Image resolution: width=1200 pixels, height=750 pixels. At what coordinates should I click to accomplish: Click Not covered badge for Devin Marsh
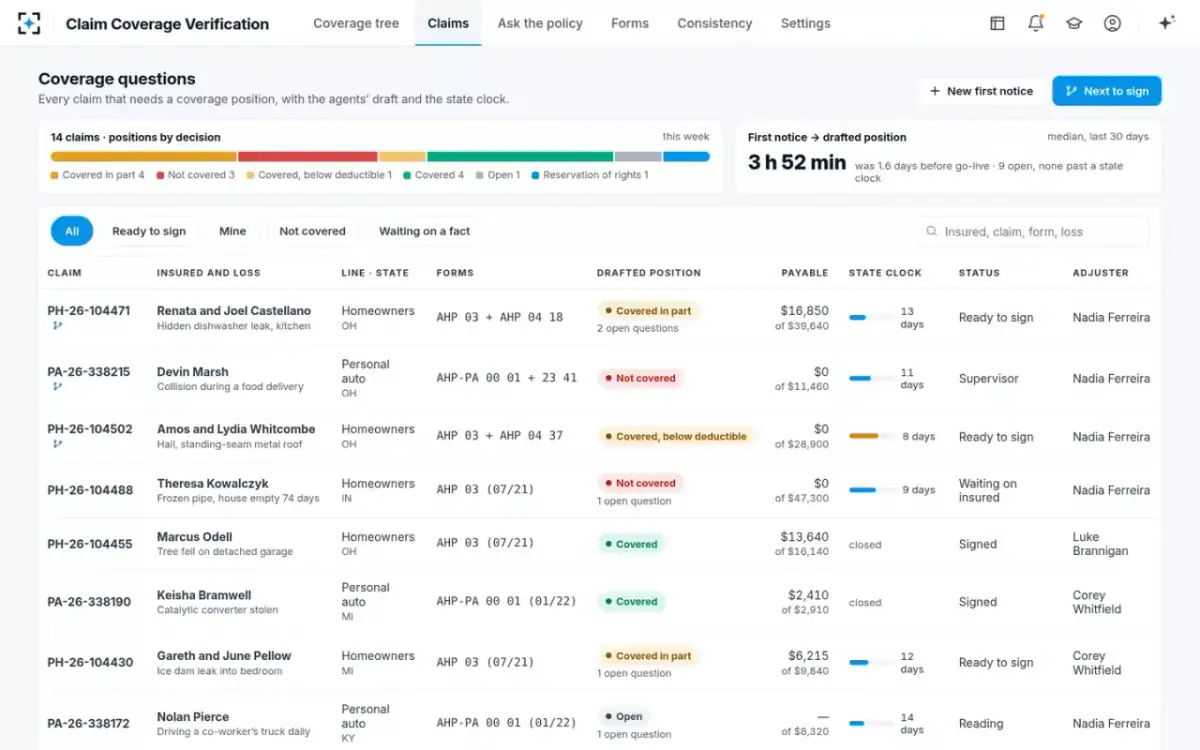coord(640,378)
